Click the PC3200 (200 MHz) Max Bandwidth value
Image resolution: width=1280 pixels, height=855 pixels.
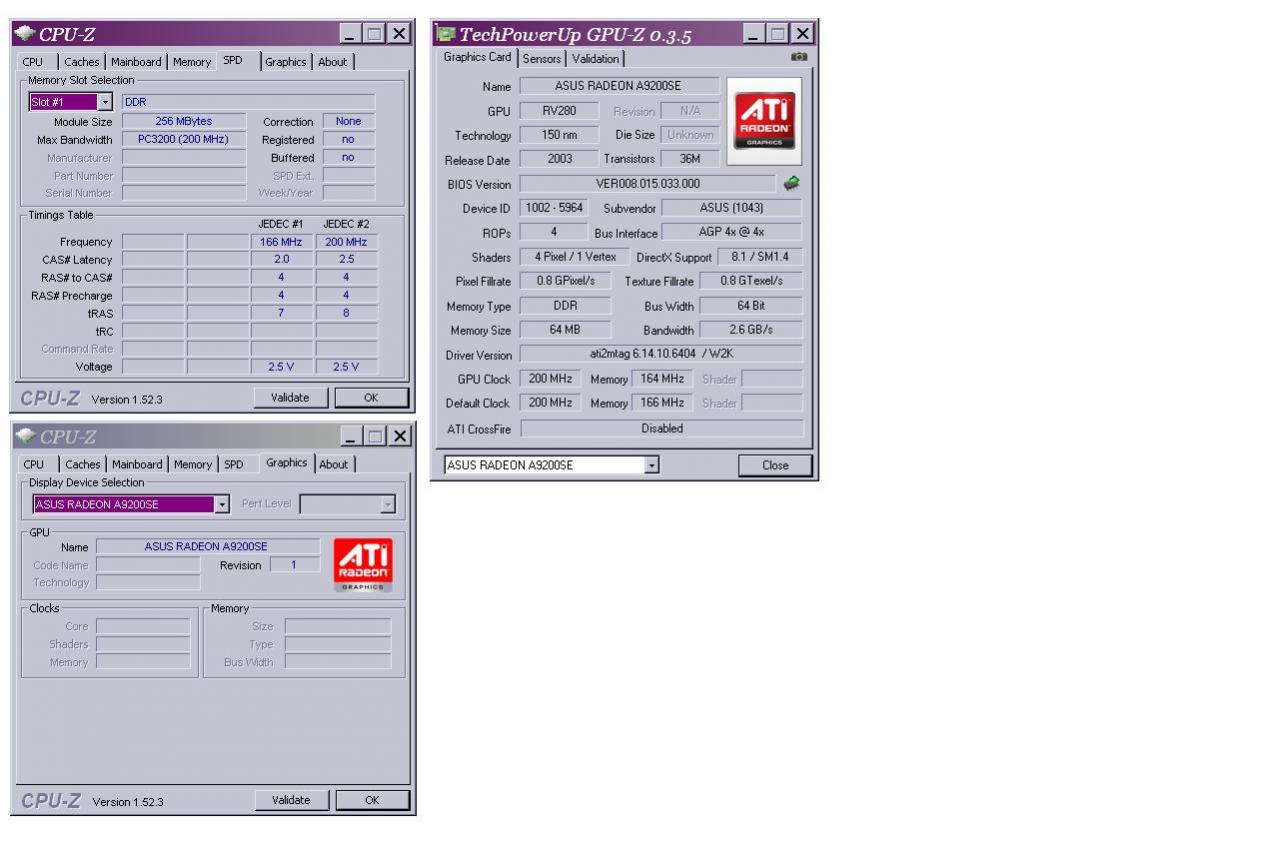click(183, 139)
